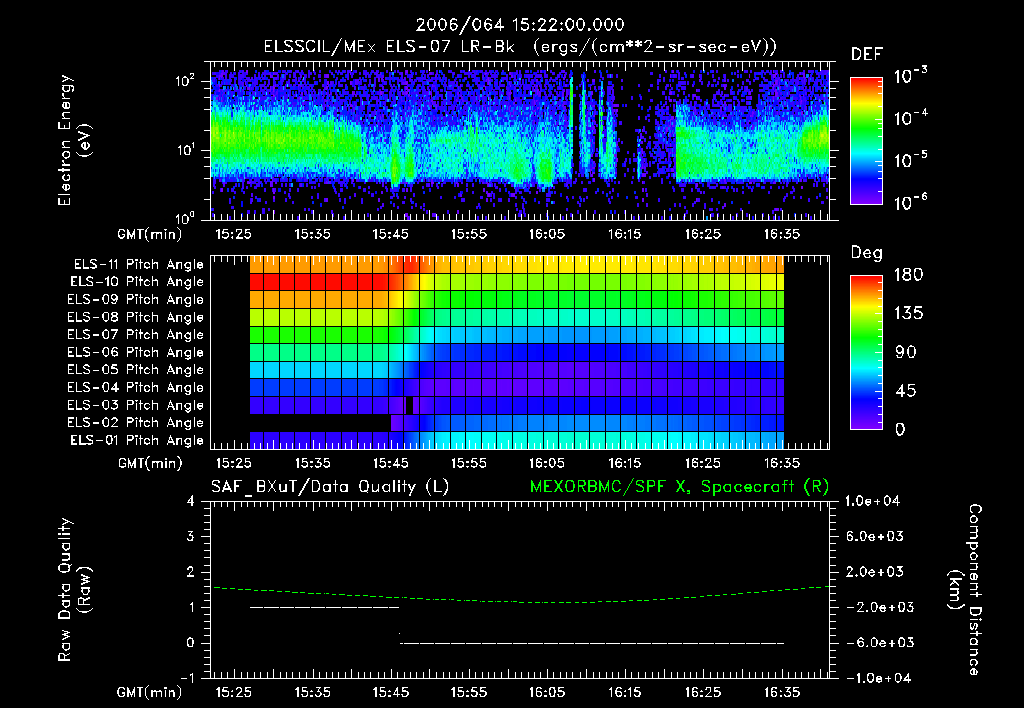
Task: Click the 10^-3 value on DEF scale
Action: click(911, 76)
